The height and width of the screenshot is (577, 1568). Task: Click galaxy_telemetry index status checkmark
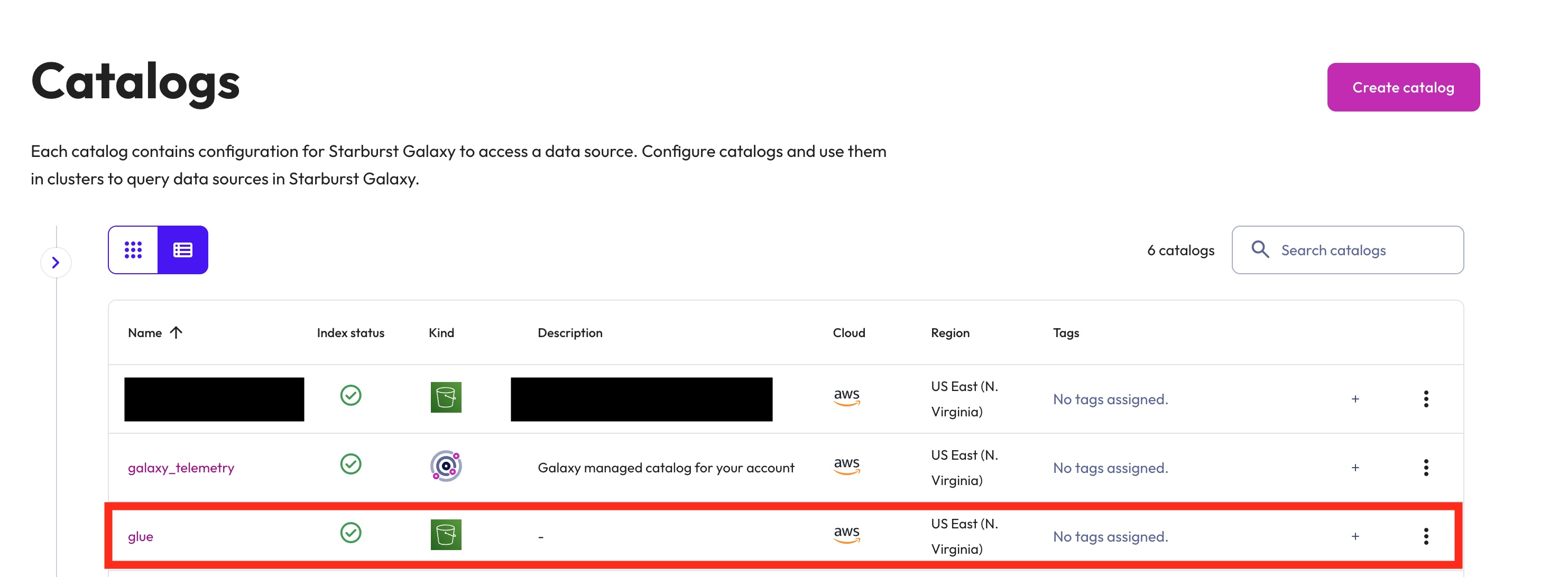[351, 464]
